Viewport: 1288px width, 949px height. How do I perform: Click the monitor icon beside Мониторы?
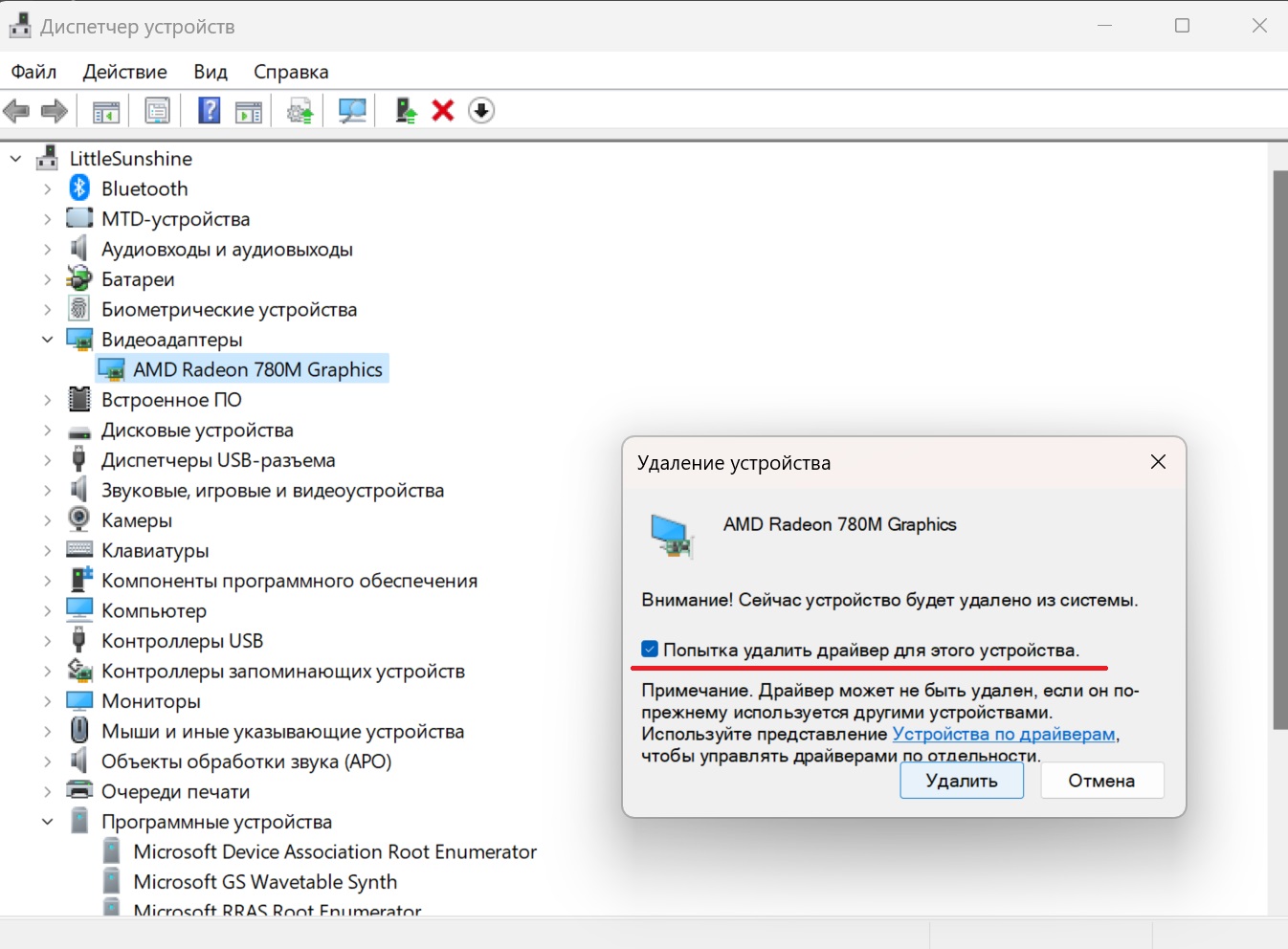click(x=79, y=701)
